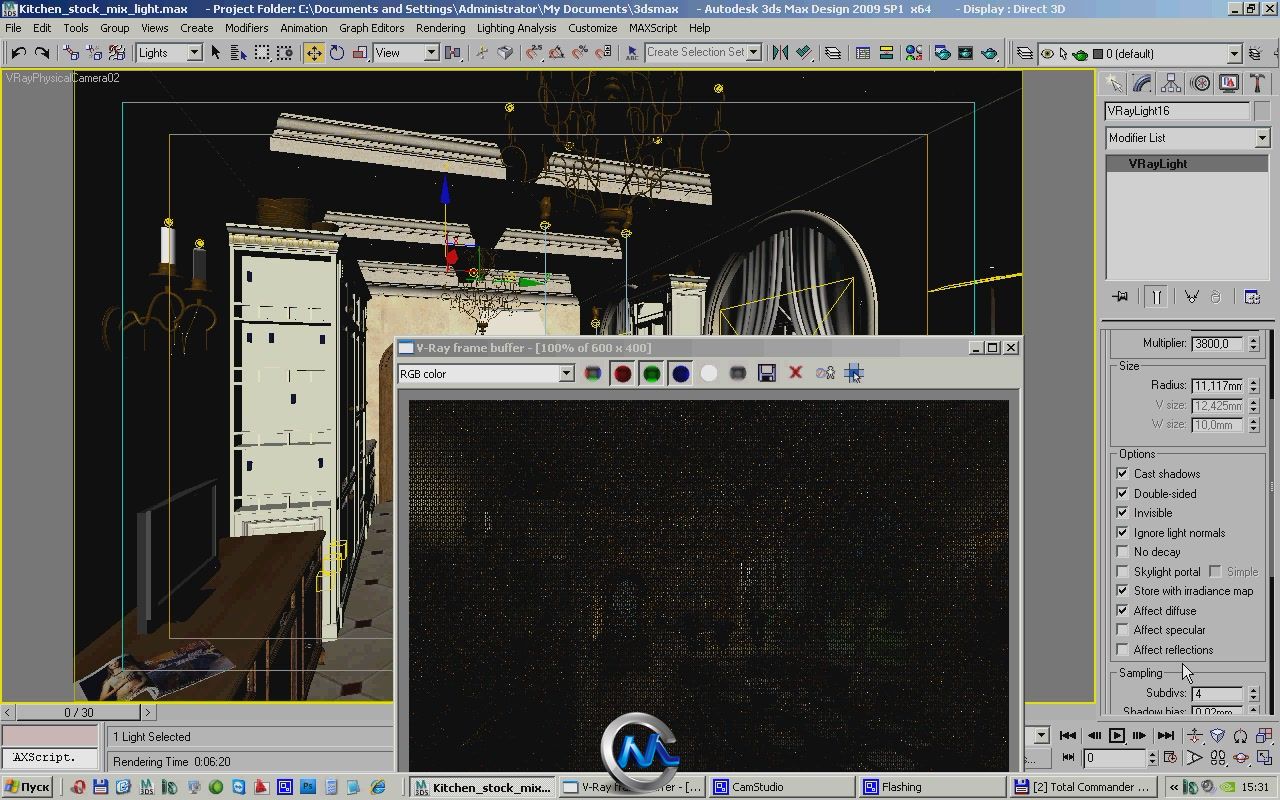Open the MAXScript menu
The height and width of the screenshot is (800, 1280).
653,28
